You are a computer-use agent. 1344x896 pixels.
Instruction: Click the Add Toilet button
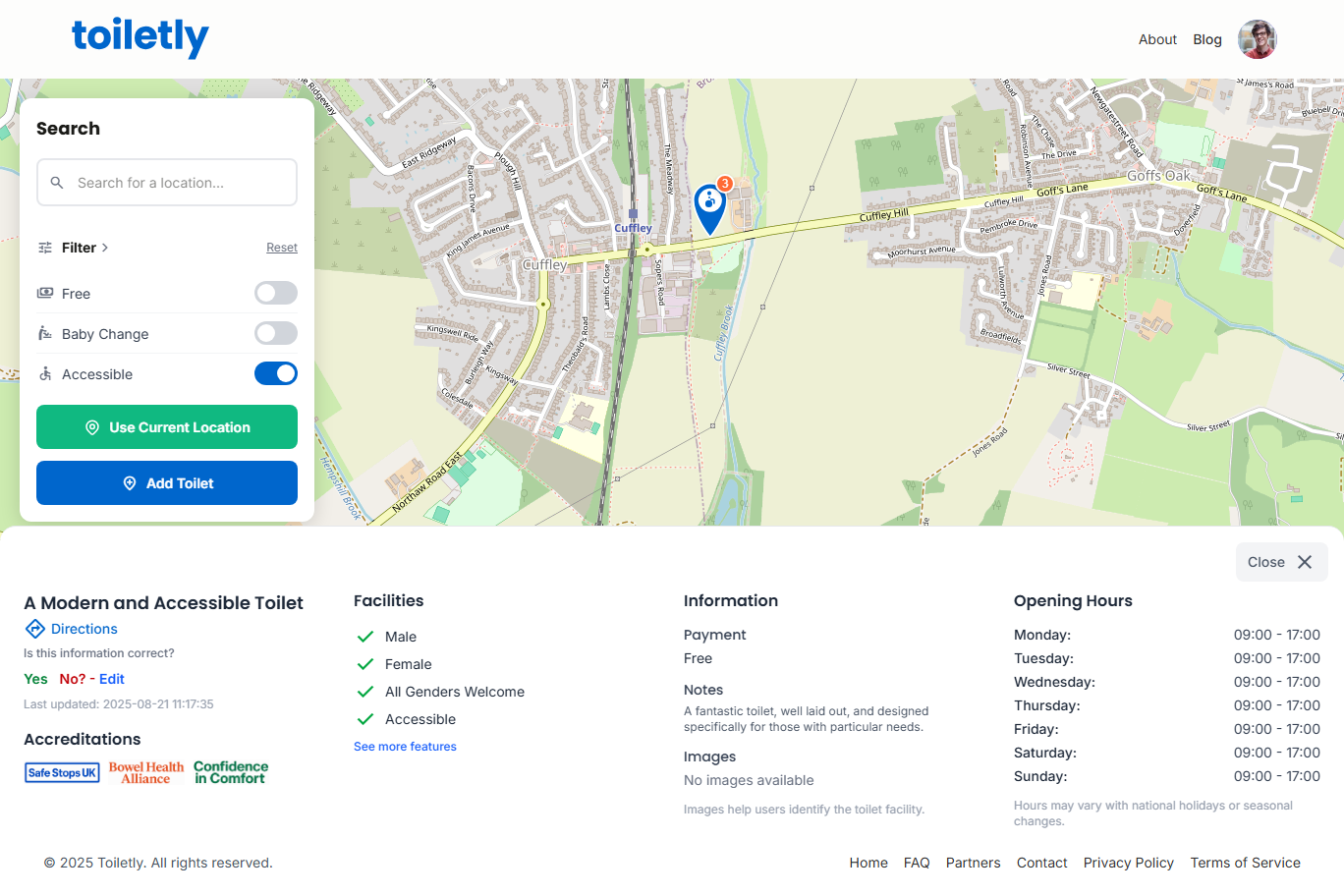click(167, 483)
